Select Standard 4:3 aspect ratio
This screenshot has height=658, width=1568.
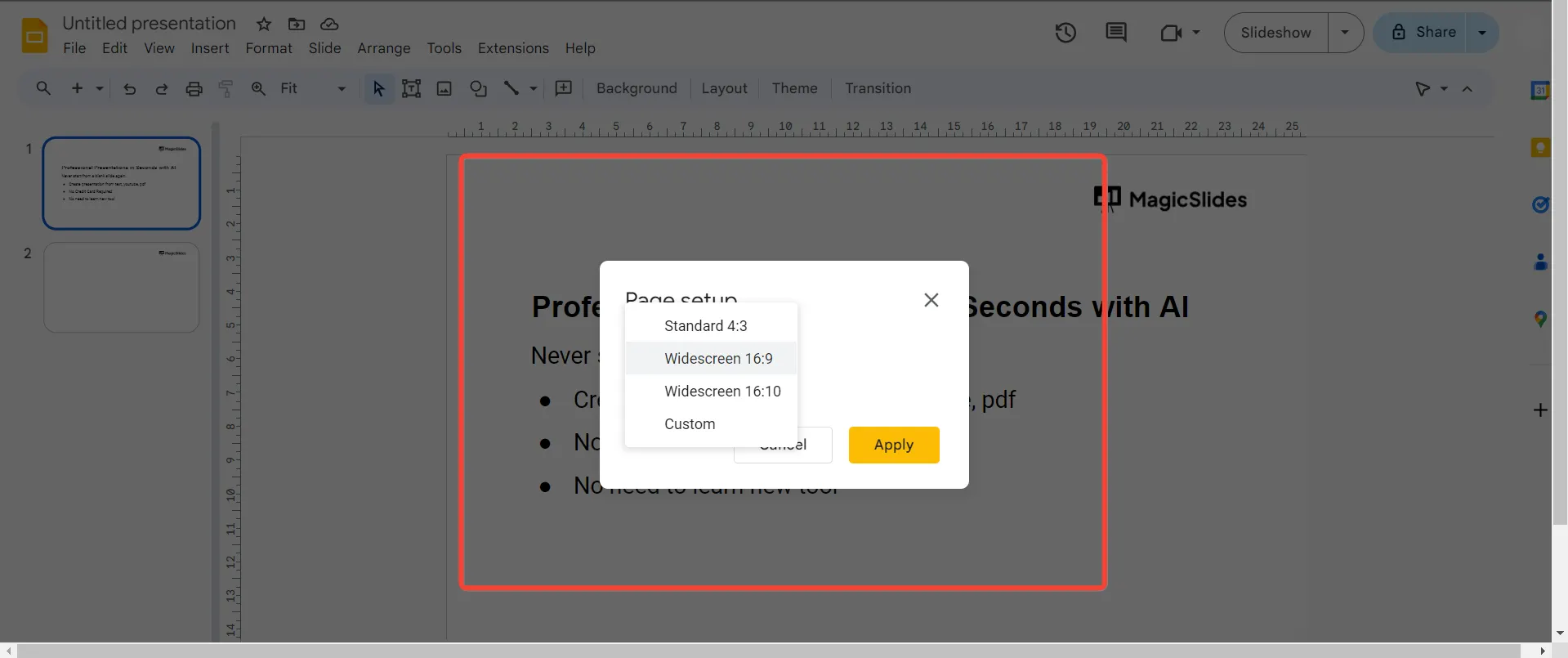(711, 325)
